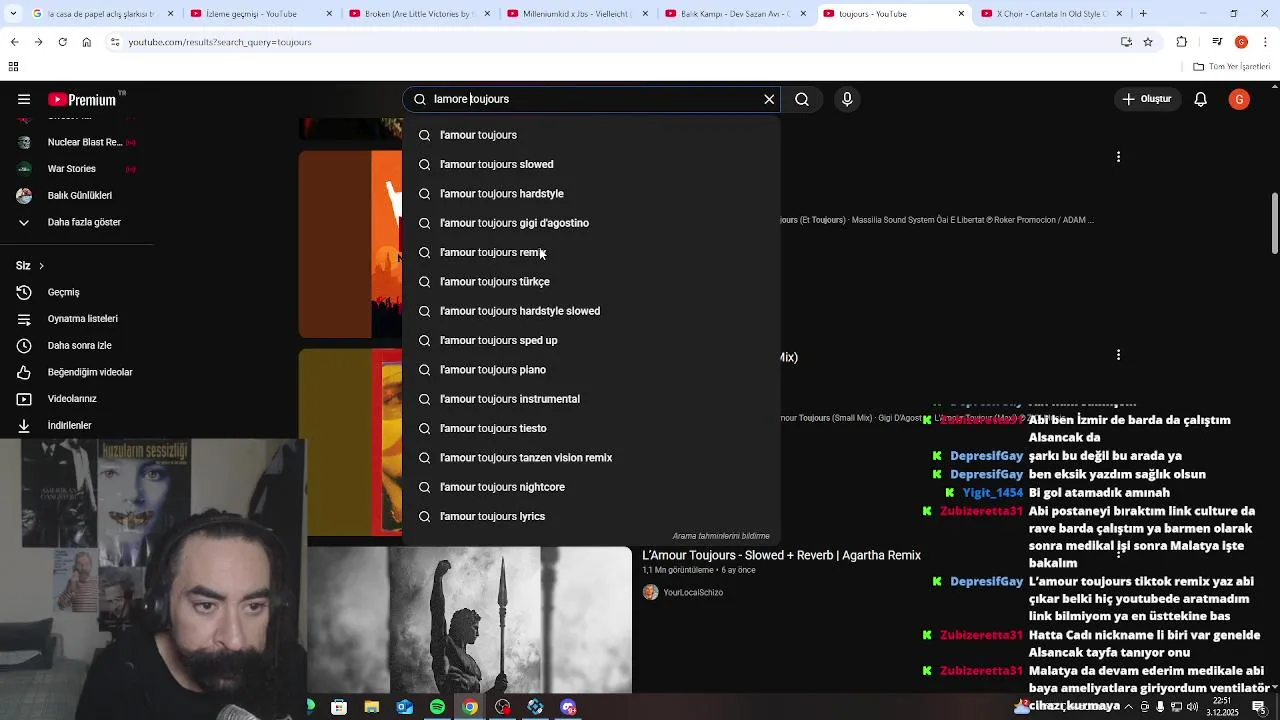Clear the search box with X
The height and width of the screenshot is (720, 1280).
pyautogui.click(x=769, y=99)
